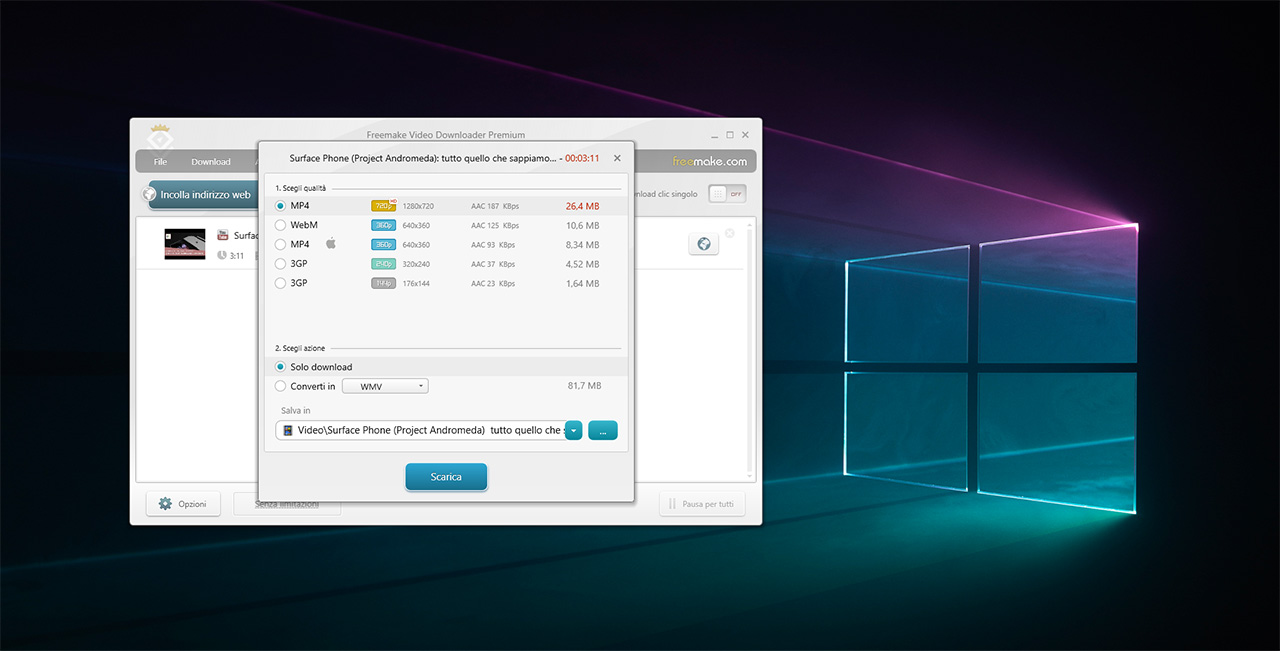Expand the Salva in path dropdown arrow
The height and width of the screenshot is (651, 1280).
click(x=573, y=430)
